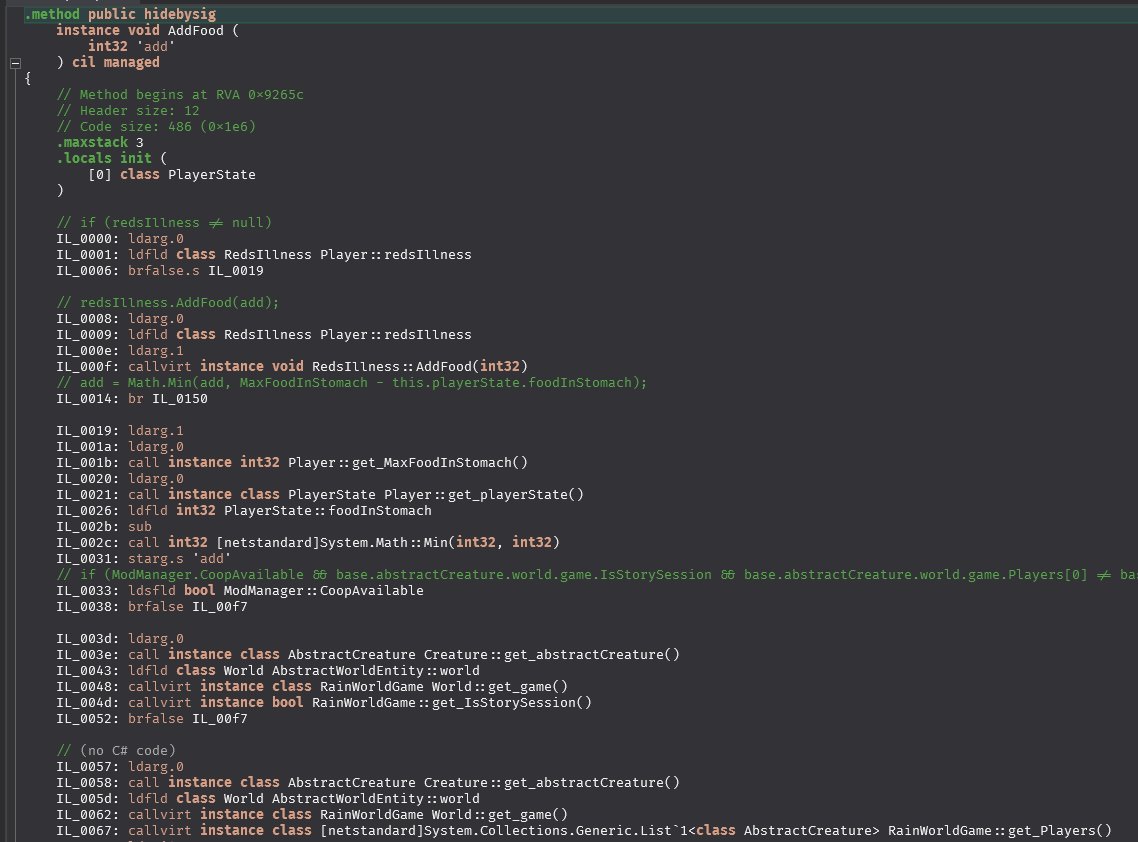Navigate to Player::get_MaxFoodInStomach() call
The height and width of the screenshot is (842, 1138).
click(x=407, y=463)
